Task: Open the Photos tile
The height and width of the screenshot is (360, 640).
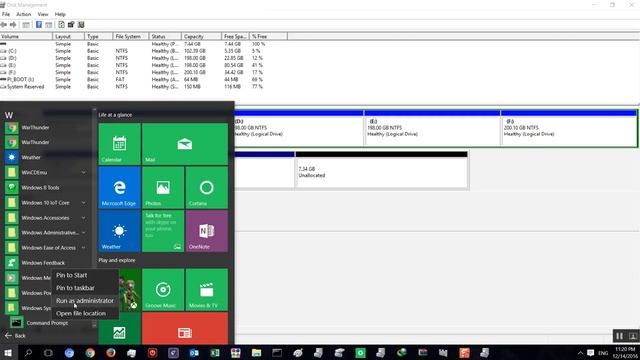Action: pos(163,188)
